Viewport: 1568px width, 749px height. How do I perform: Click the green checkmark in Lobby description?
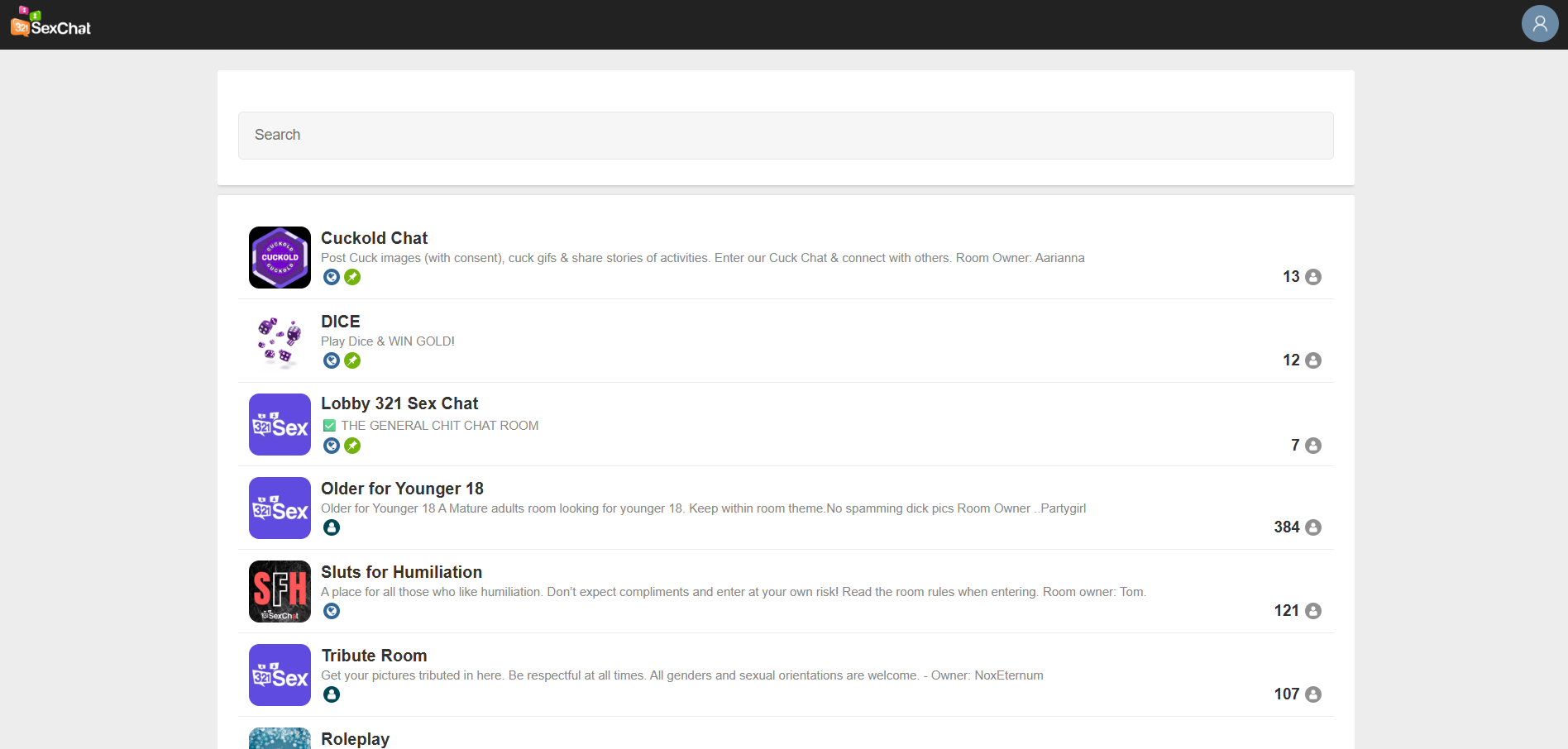[x=329, y=426]
